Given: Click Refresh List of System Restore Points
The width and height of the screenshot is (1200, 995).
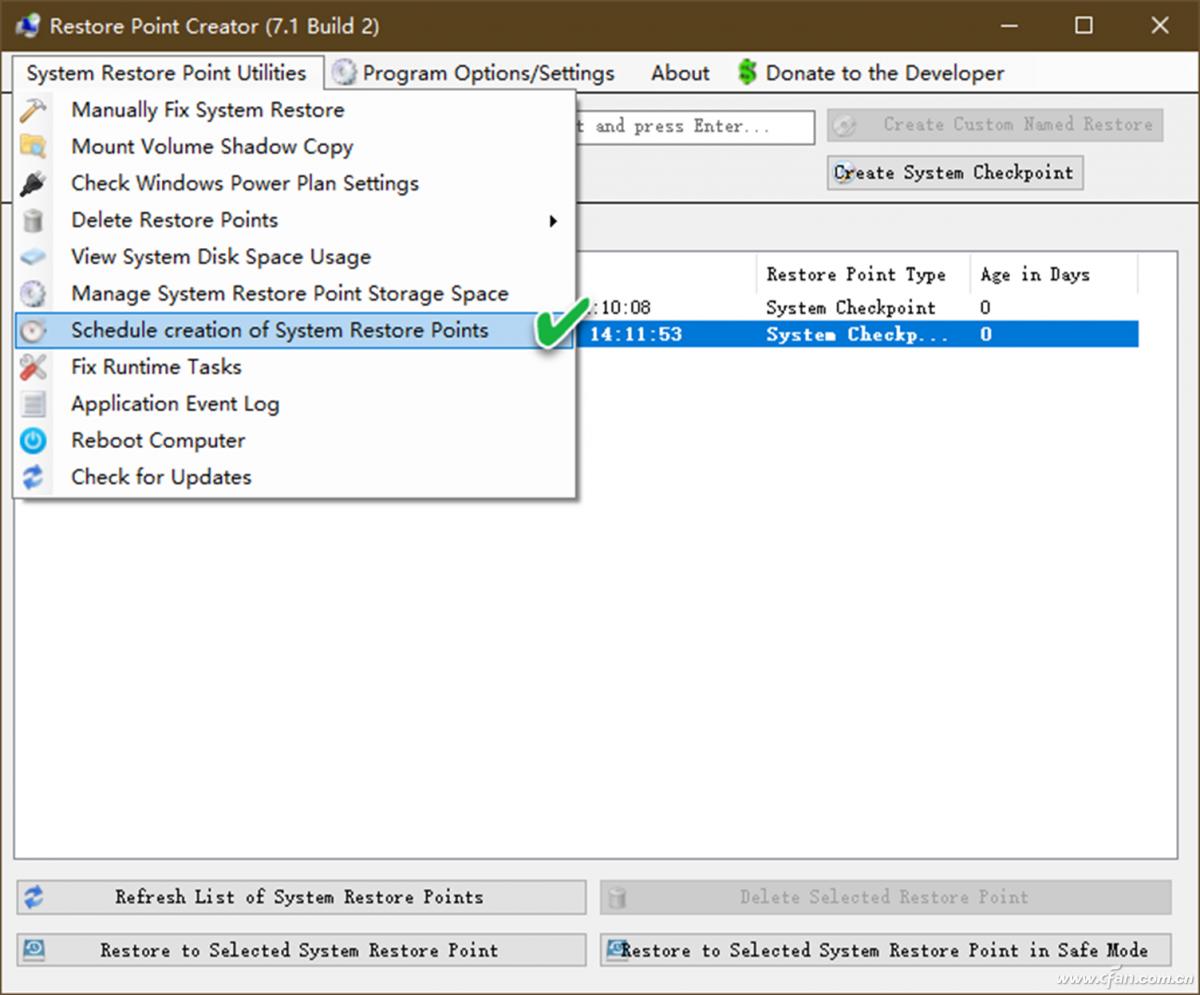Looking at the screenshot, I should [x=300, y=897].
